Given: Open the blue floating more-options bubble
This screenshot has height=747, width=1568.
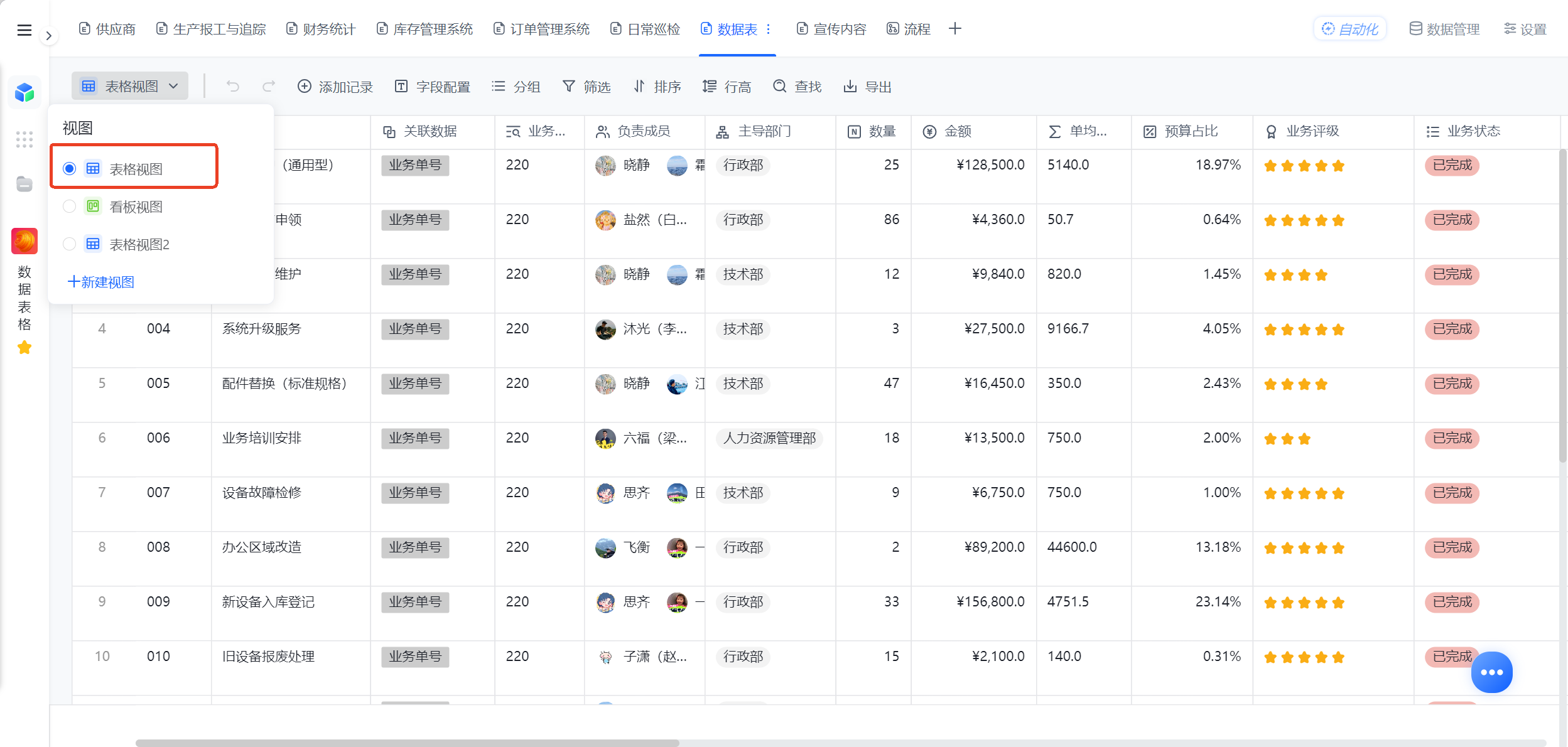Looking at the screenshot, I should tap(1492, 672).
